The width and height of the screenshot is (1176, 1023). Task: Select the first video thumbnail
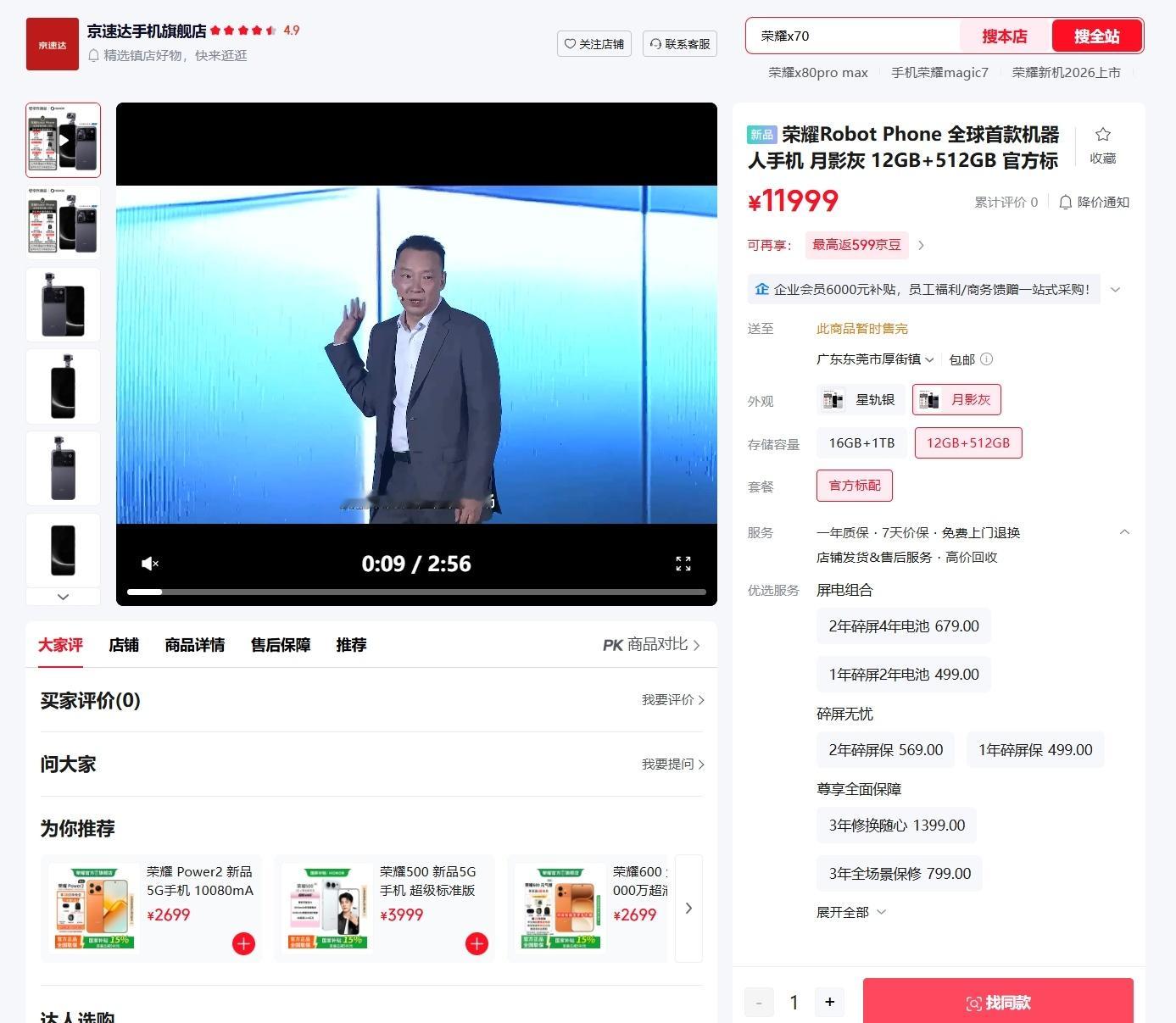coord(63,140)
